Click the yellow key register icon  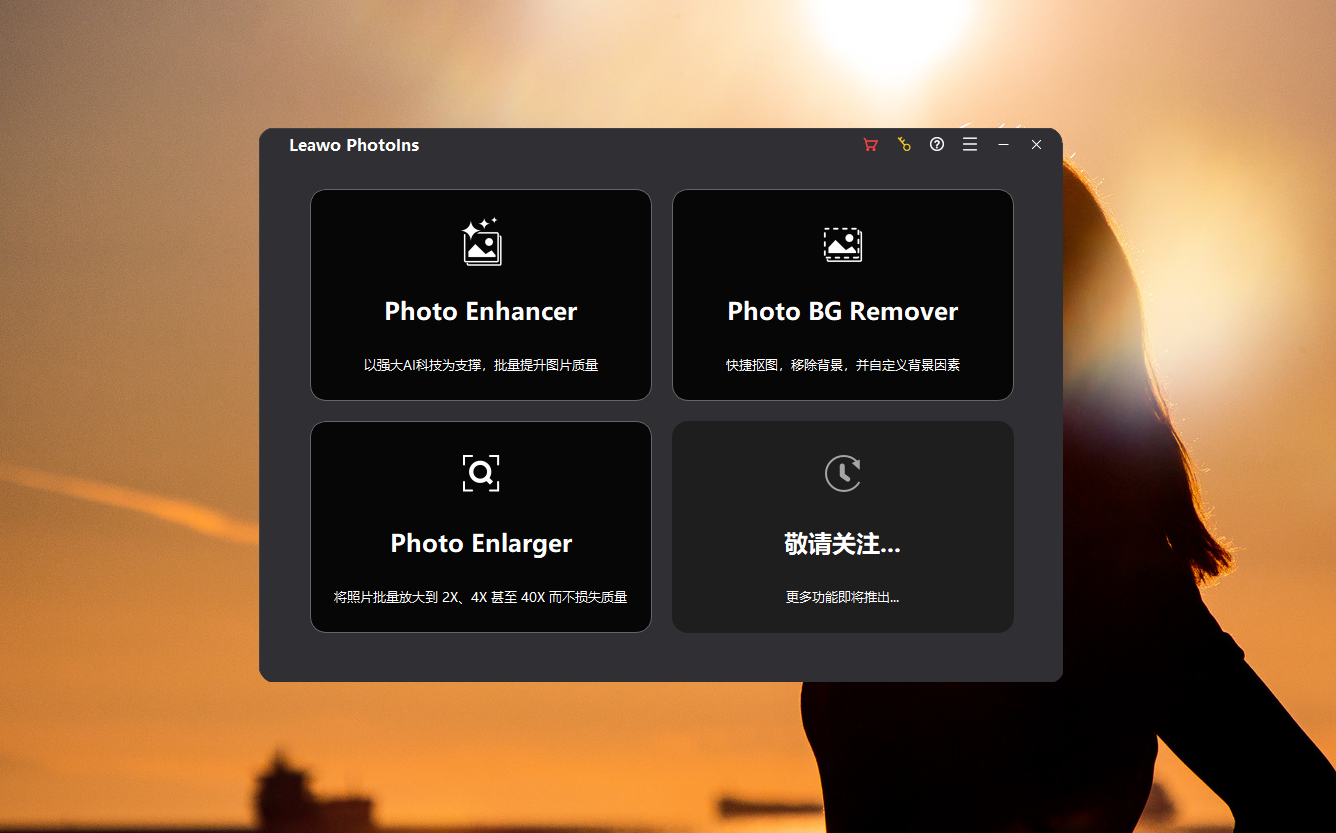click(x=904, y=145)
